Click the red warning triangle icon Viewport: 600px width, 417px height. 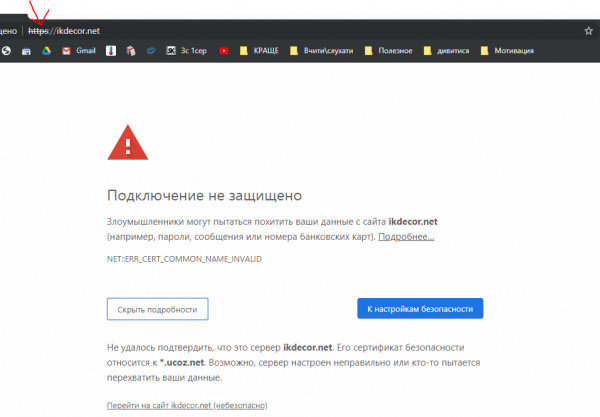(x=128, y=142)
